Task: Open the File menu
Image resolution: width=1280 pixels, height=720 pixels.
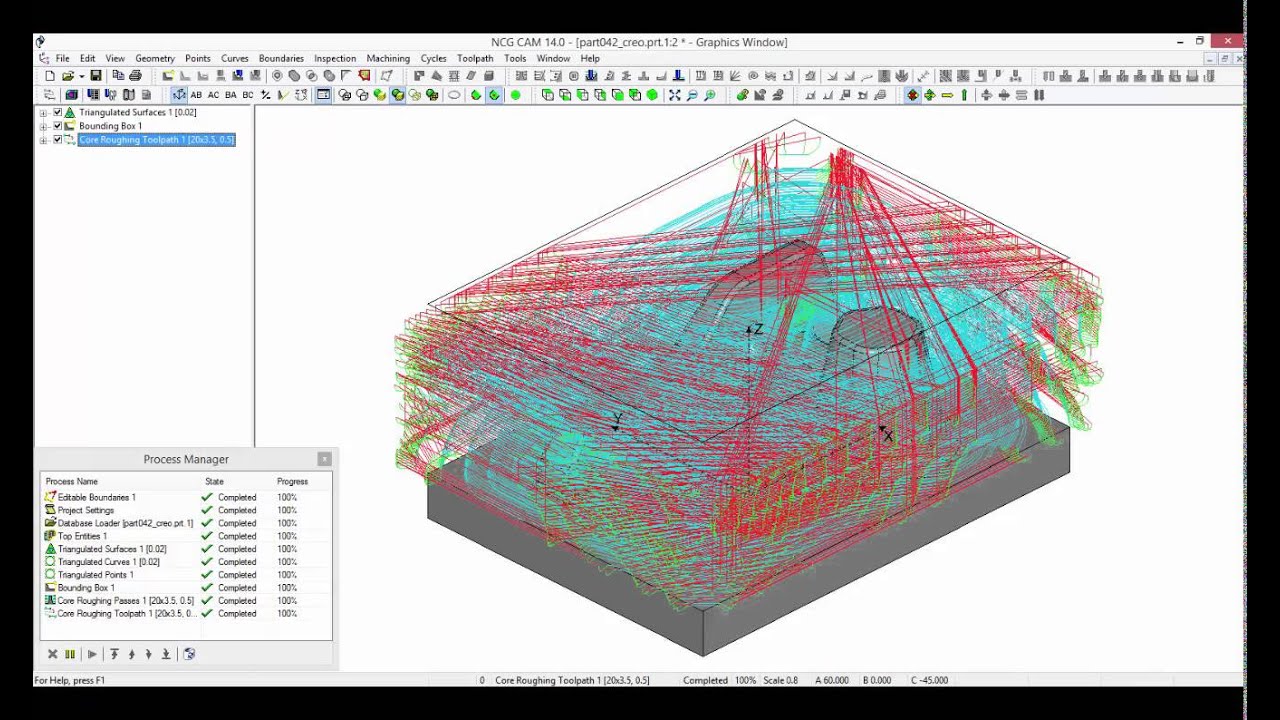Action: pos(62,58)
